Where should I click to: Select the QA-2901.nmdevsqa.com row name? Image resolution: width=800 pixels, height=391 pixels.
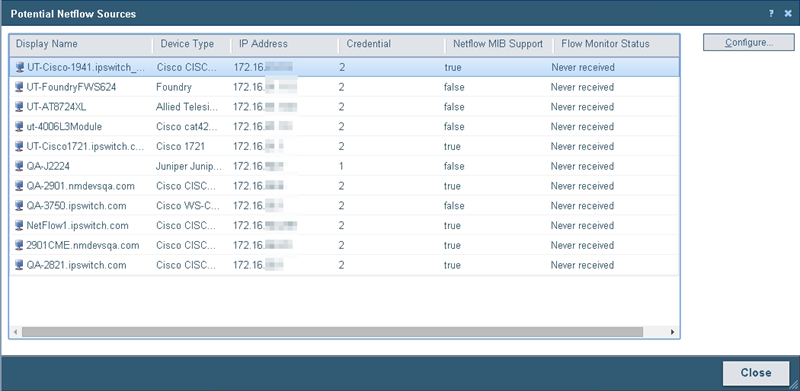81,186
